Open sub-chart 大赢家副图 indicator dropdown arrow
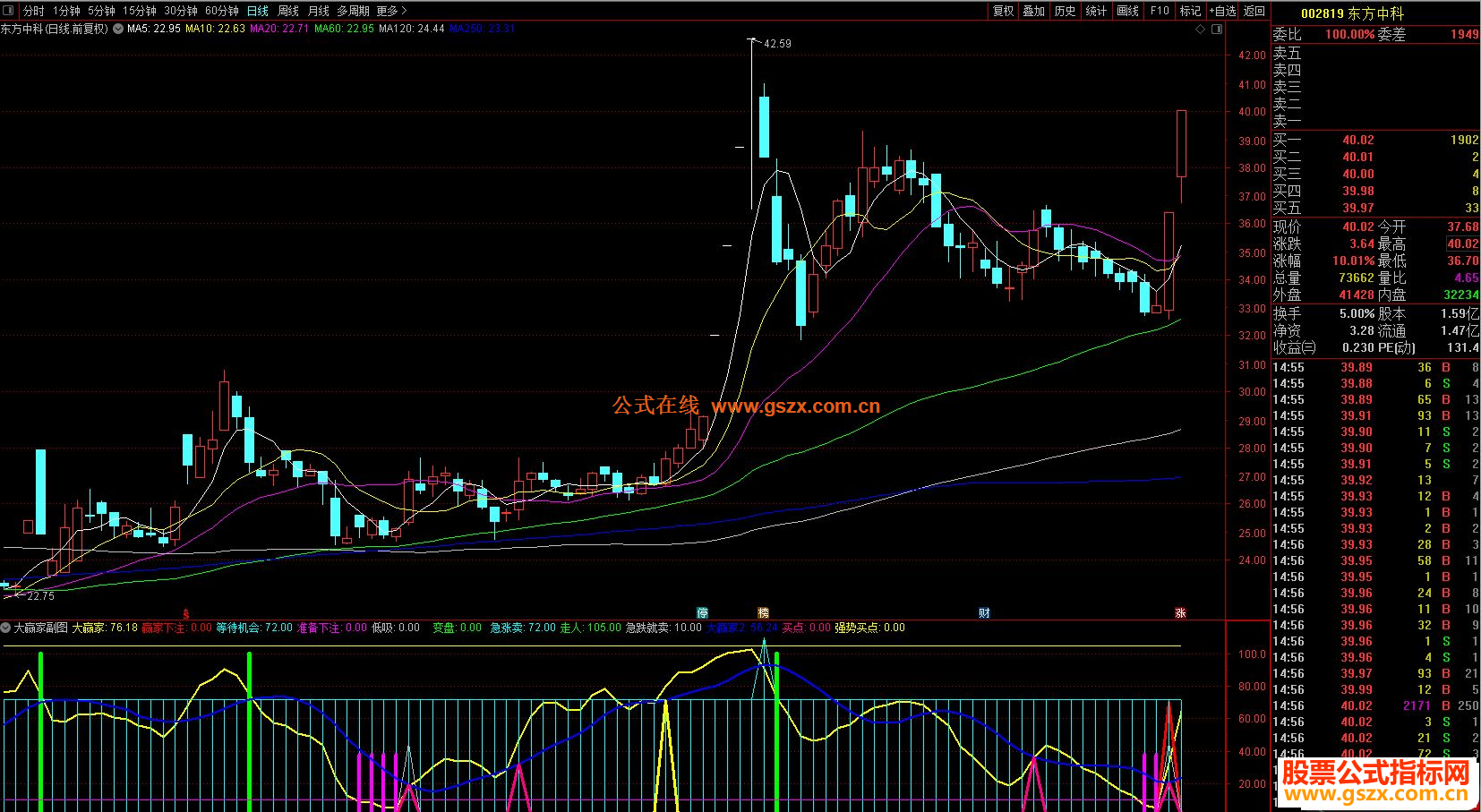This screenshot has height=812, width=1481. pyautogui.click(x=6, y=628)
